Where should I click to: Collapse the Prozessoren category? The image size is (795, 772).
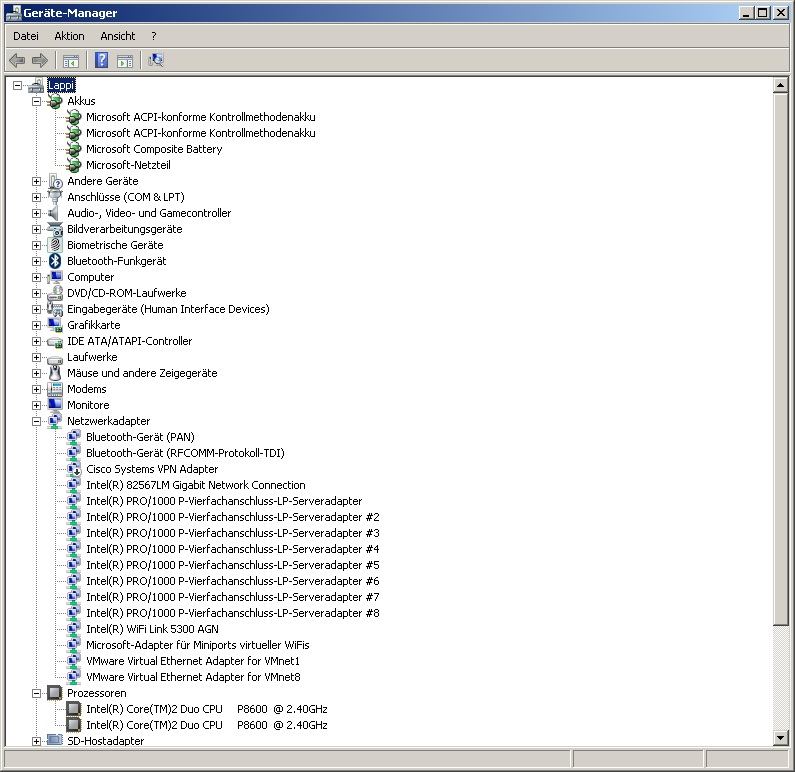[x=37, y=693]
